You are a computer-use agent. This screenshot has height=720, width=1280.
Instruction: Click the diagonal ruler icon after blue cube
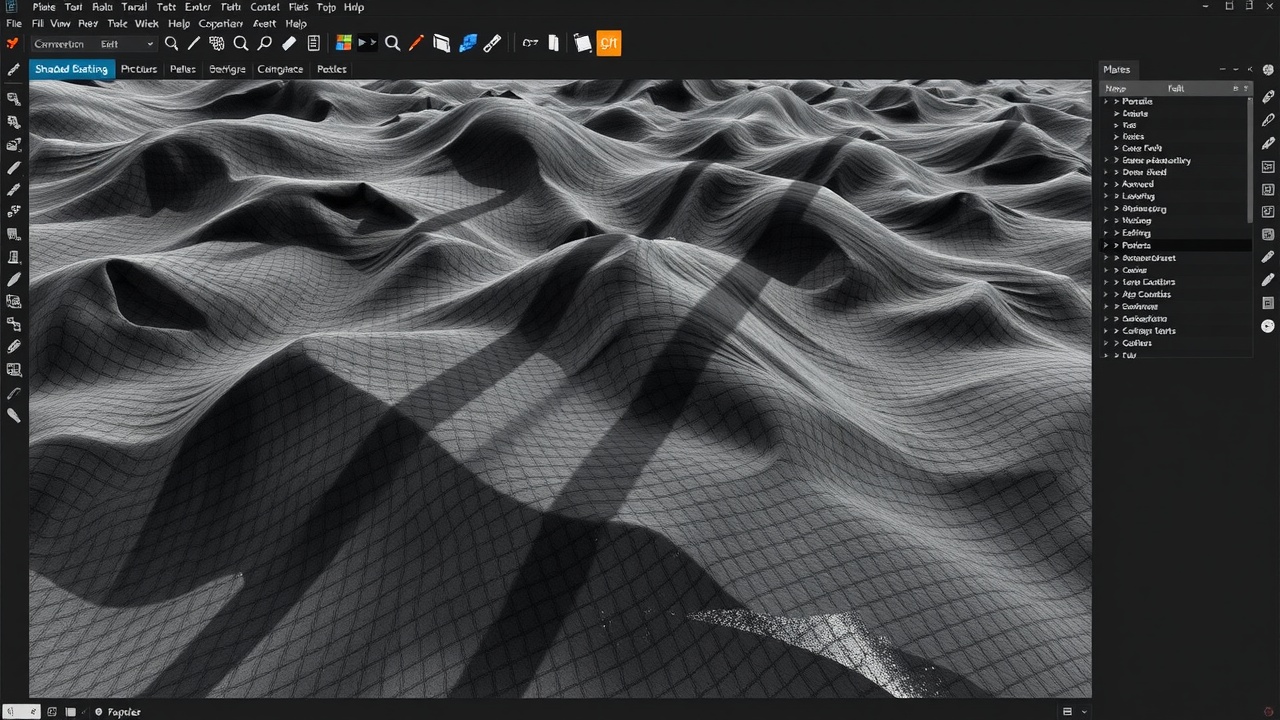(491, 44)
